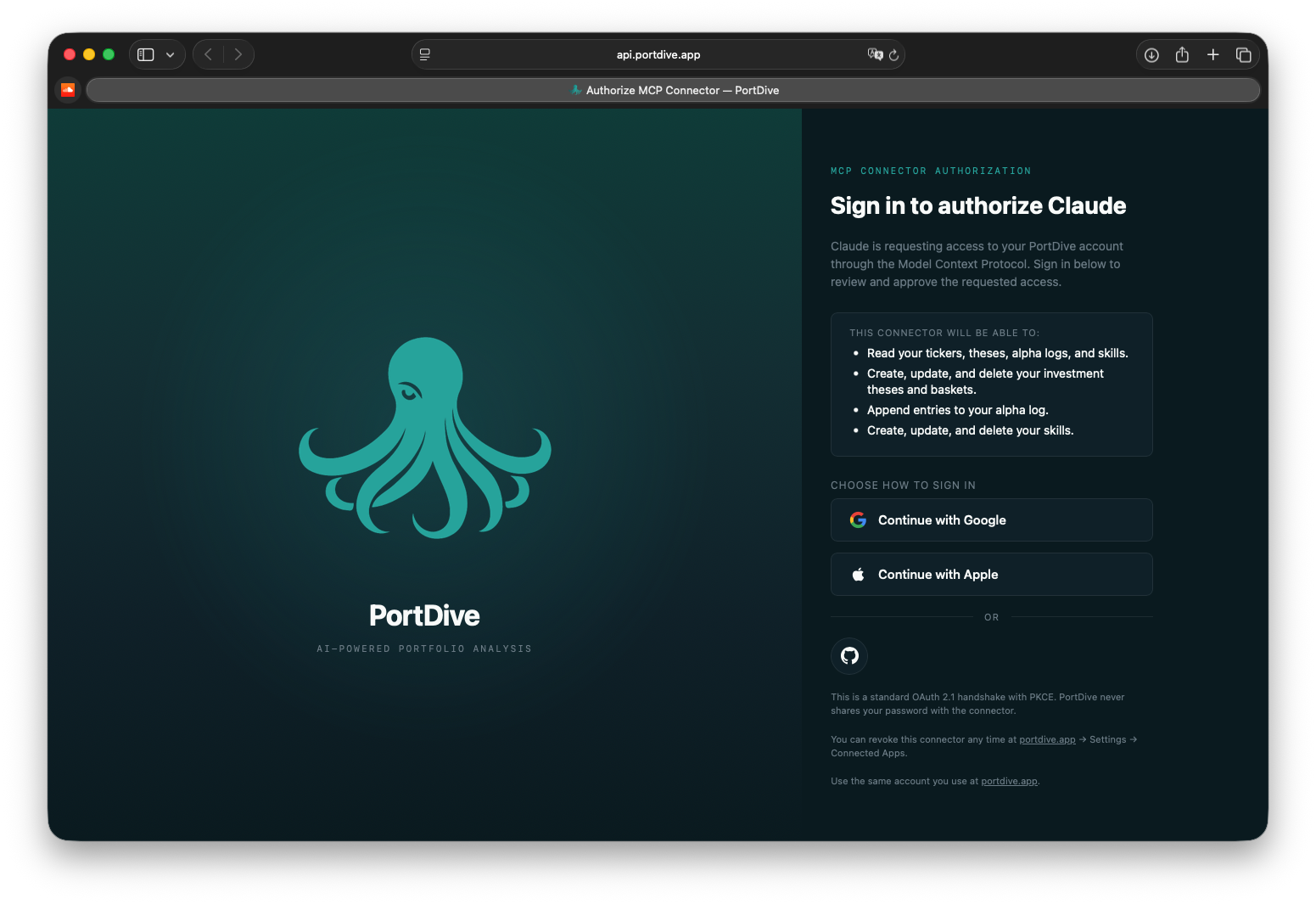1316x904 pixels.
Task: Click the 'Sign in to authorize Claude' heading
Action: (x=978, y=205)
